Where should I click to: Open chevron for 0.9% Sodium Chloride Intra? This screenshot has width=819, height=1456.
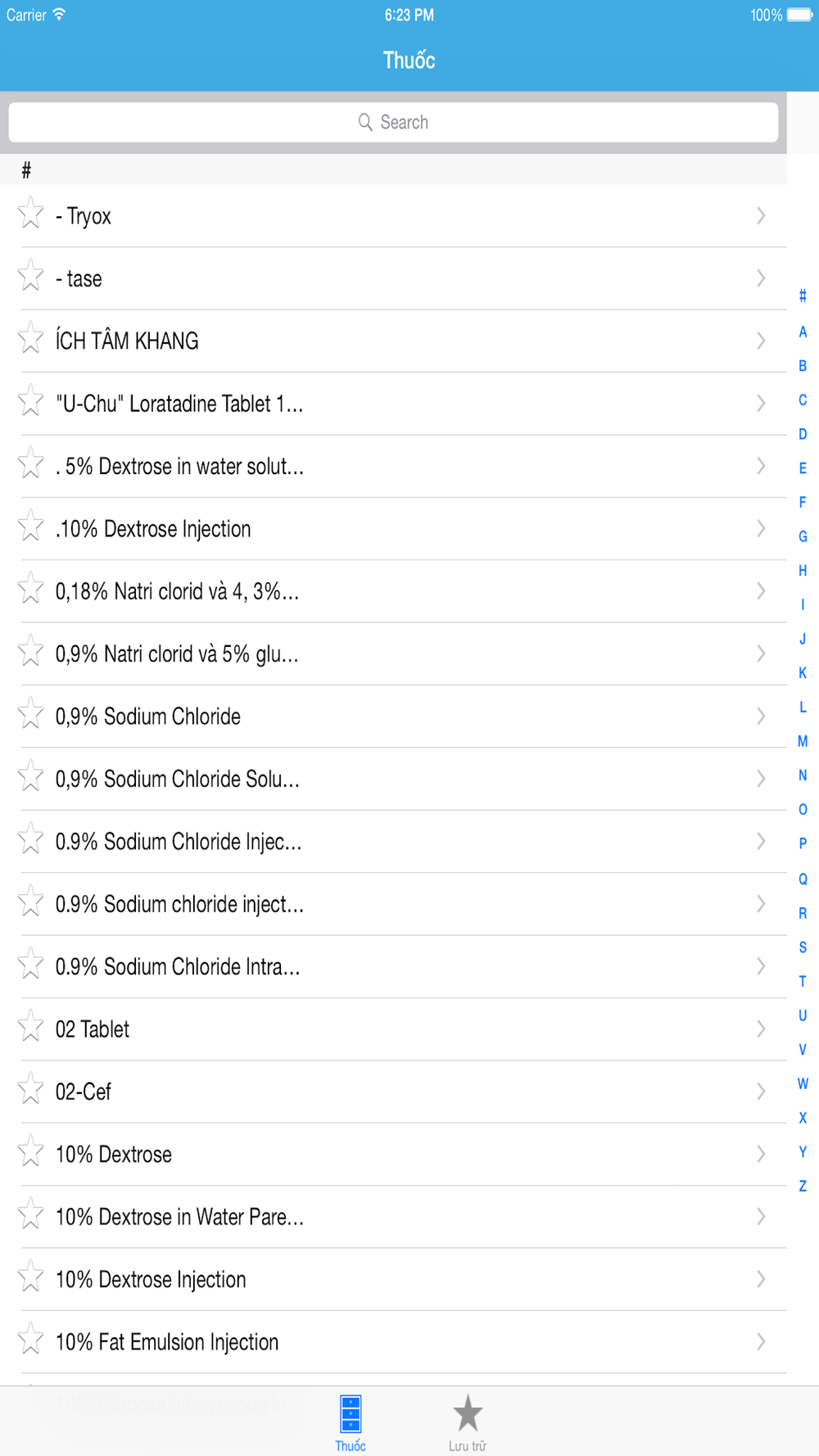[x=761, y=966]
